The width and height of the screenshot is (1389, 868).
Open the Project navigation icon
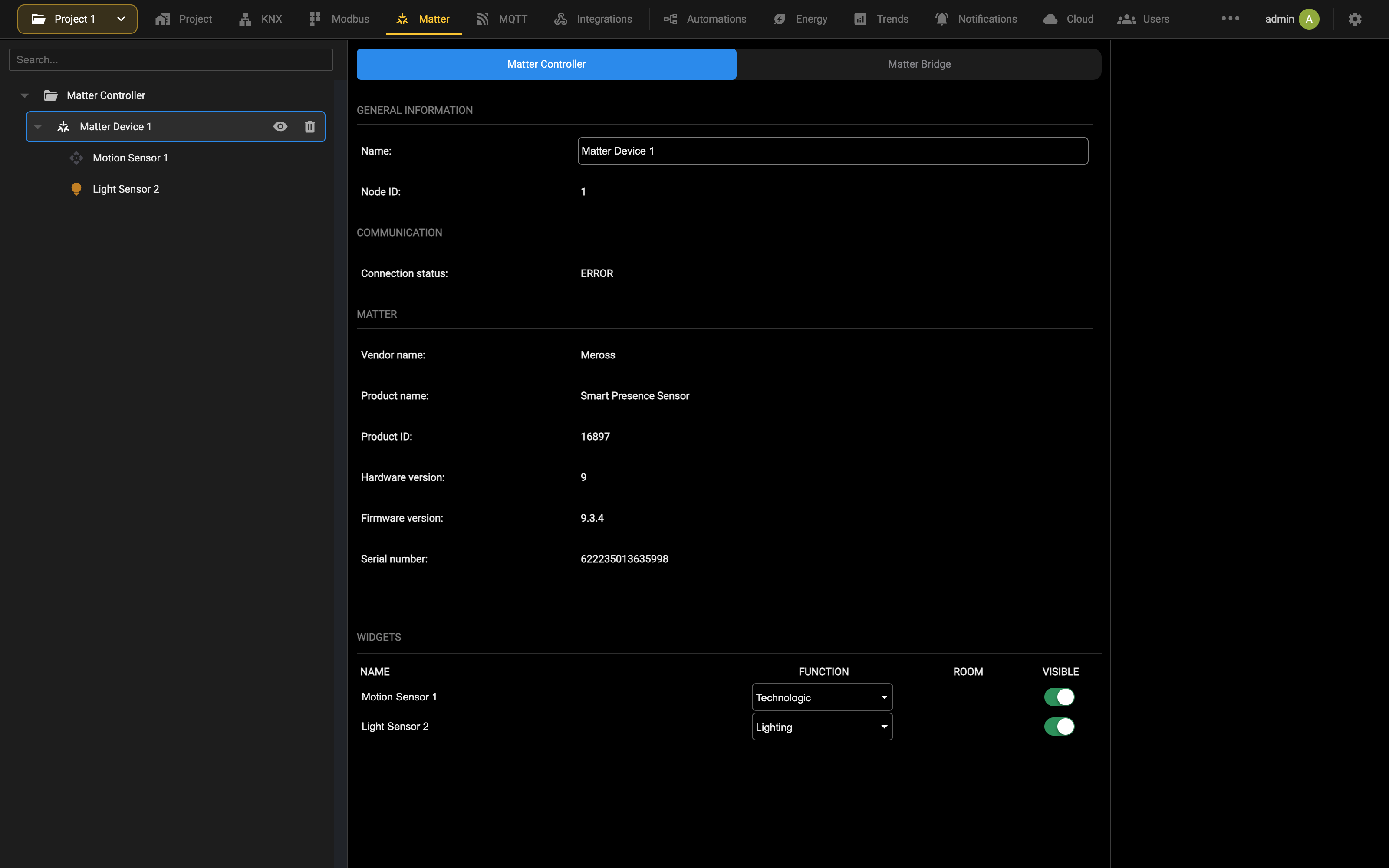click(x=162, y=19)
